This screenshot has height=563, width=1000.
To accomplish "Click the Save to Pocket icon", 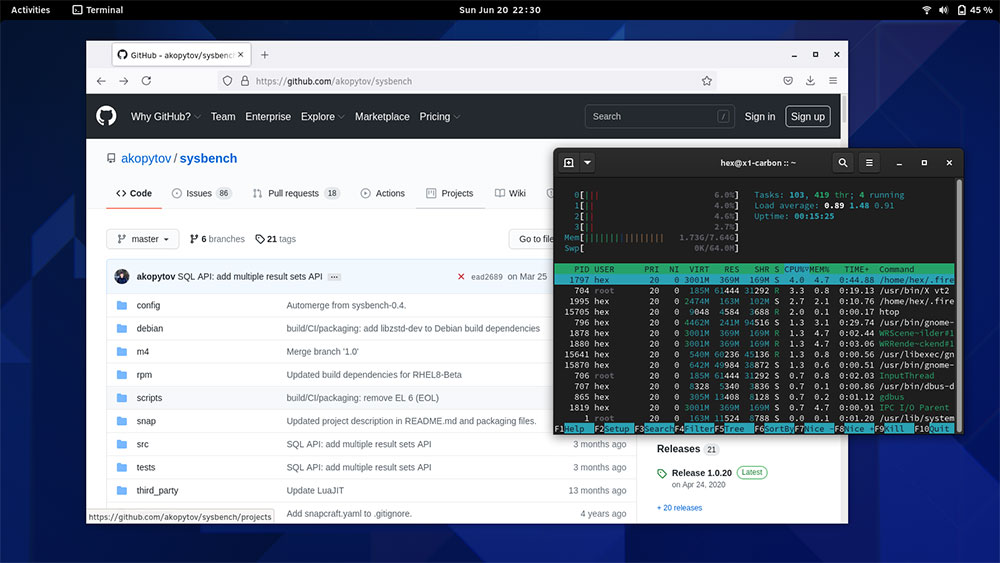I will (788, 81).
